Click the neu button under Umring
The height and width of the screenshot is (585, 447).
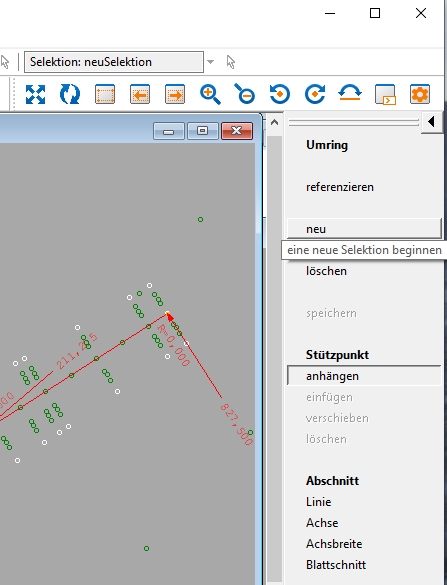tap(364, 229)
